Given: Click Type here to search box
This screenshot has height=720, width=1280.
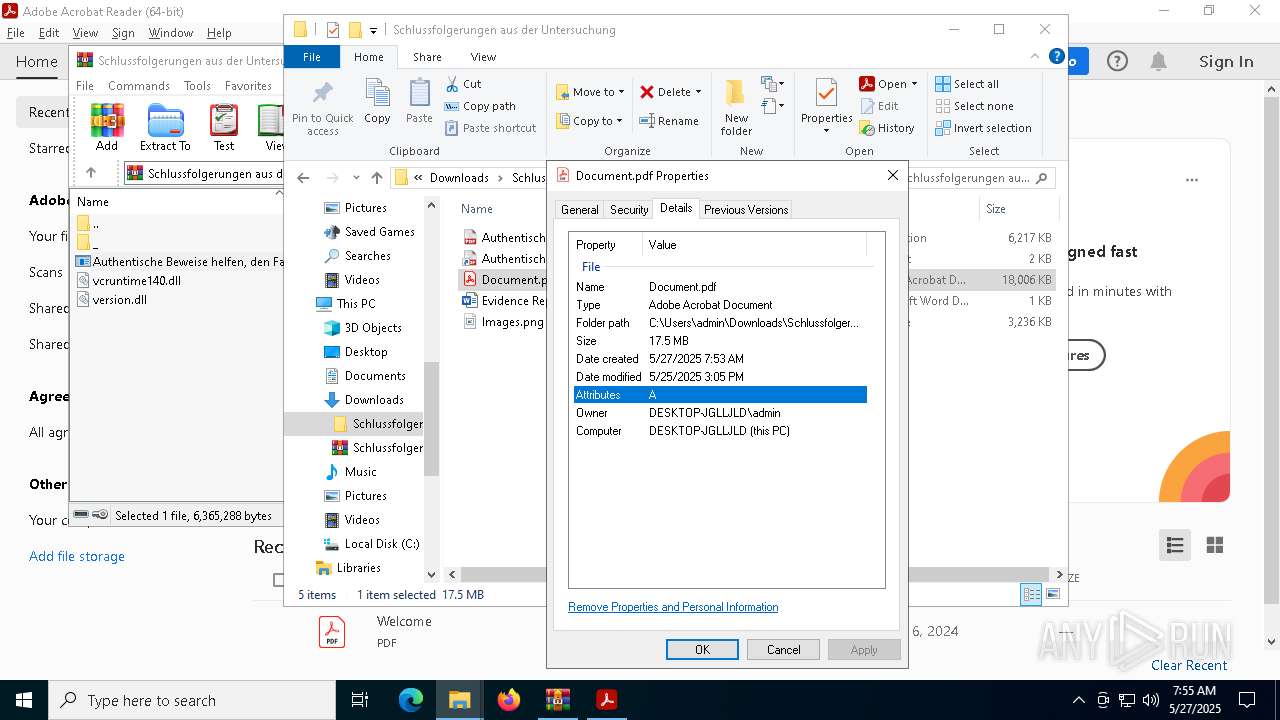Looking at the screenshot, I should [192, 700].
